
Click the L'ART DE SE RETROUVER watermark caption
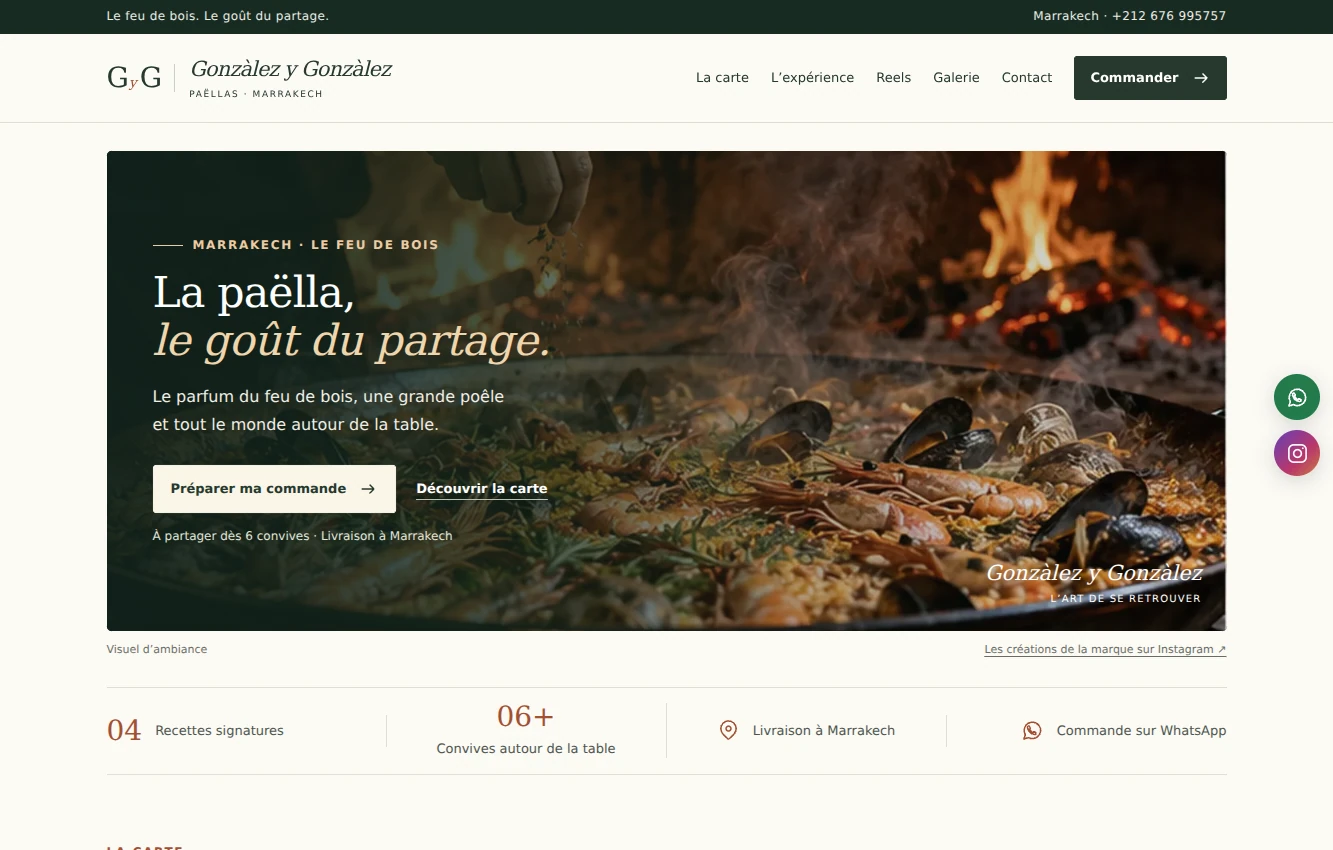pyautogui.click(x=1125, y=599)
